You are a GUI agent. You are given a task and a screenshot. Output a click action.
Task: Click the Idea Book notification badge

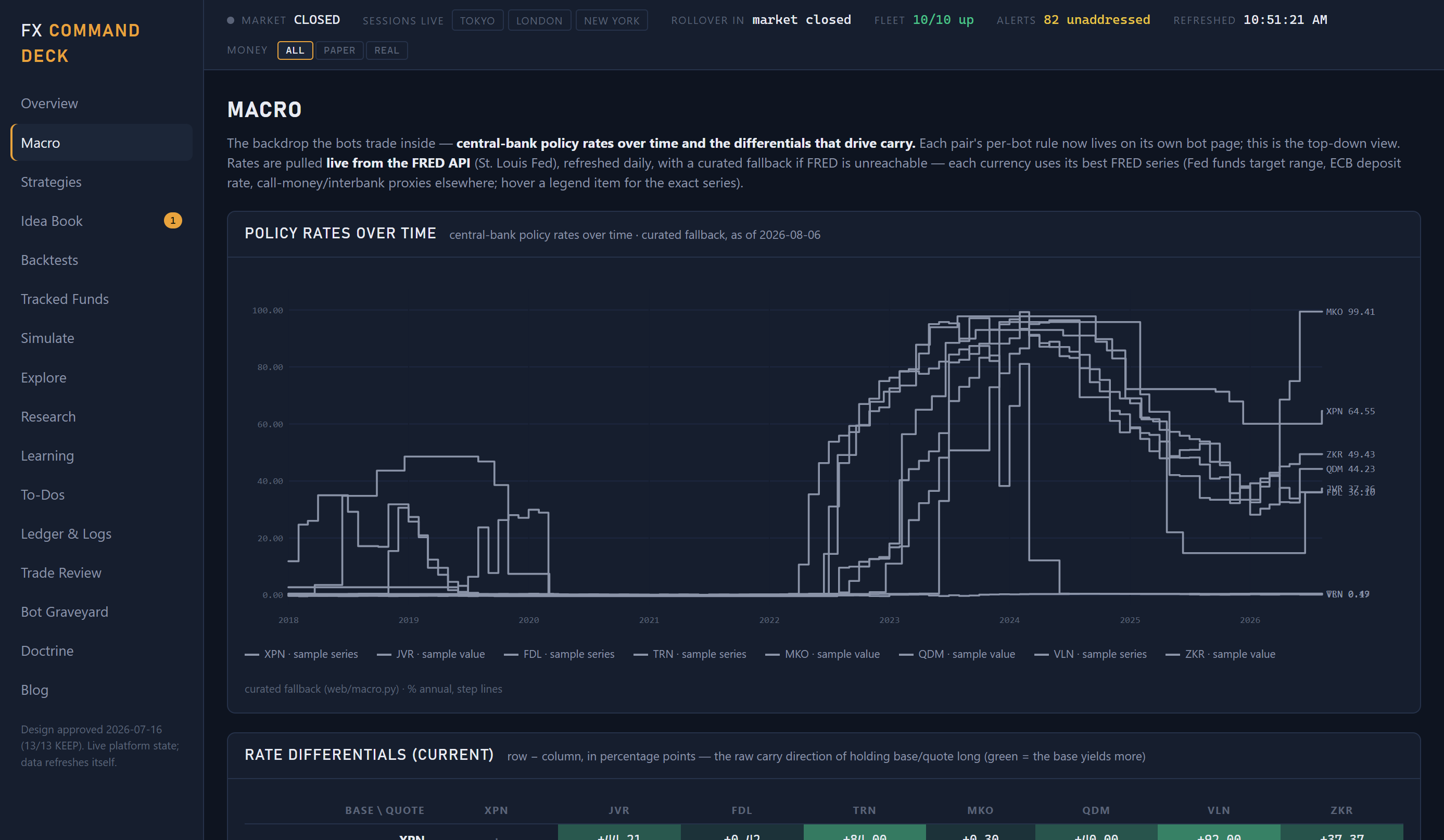click(x=173, y=221)
